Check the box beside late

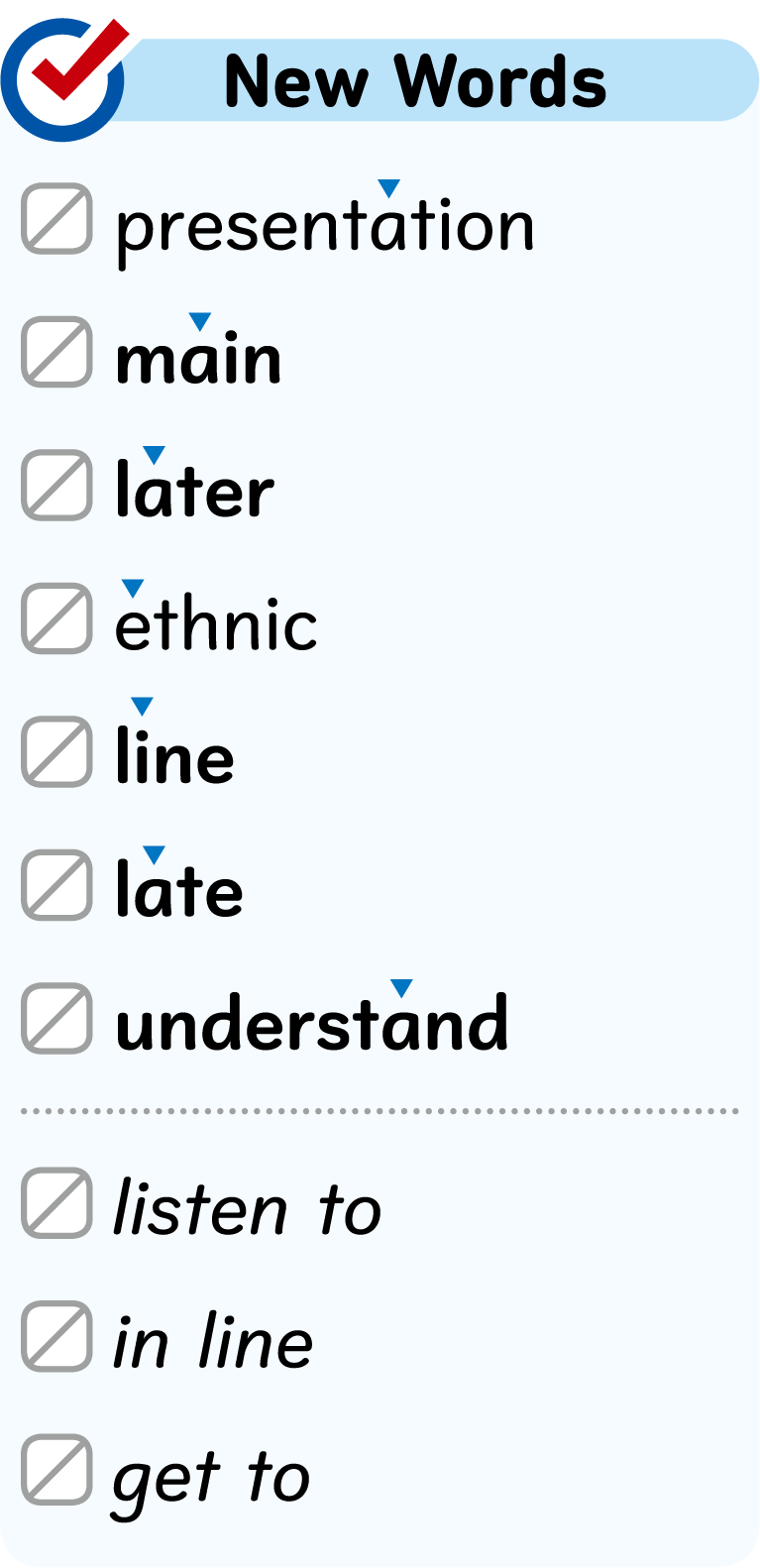57,885
